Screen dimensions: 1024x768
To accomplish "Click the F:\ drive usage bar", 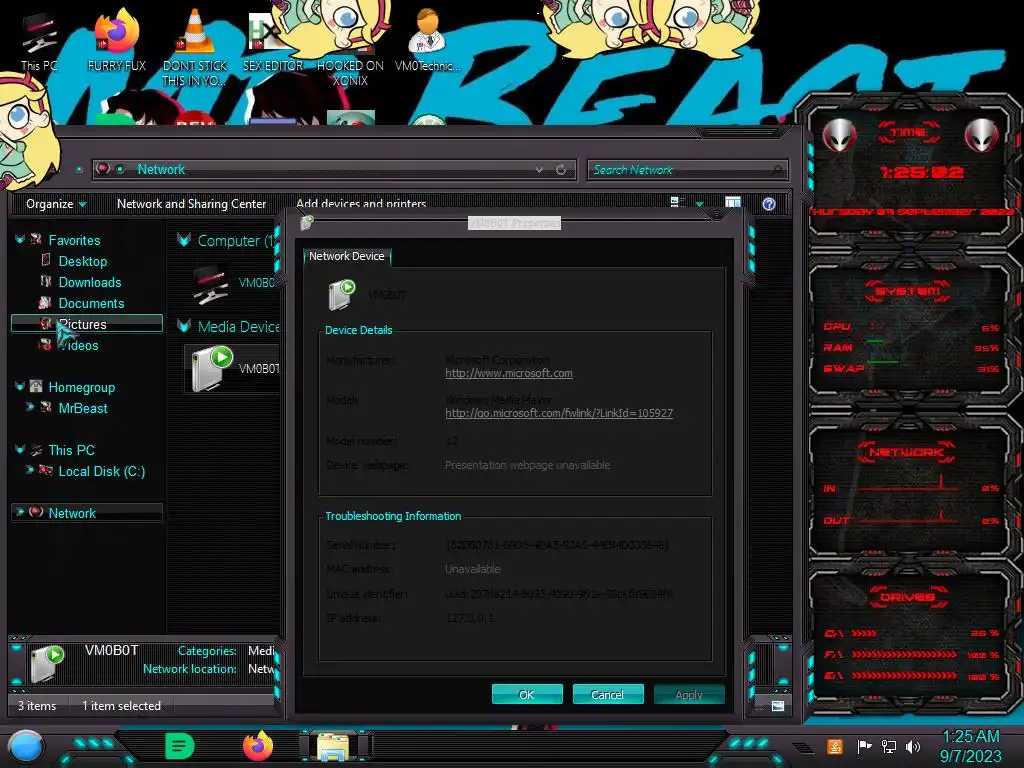I will [x=904, y=654].
